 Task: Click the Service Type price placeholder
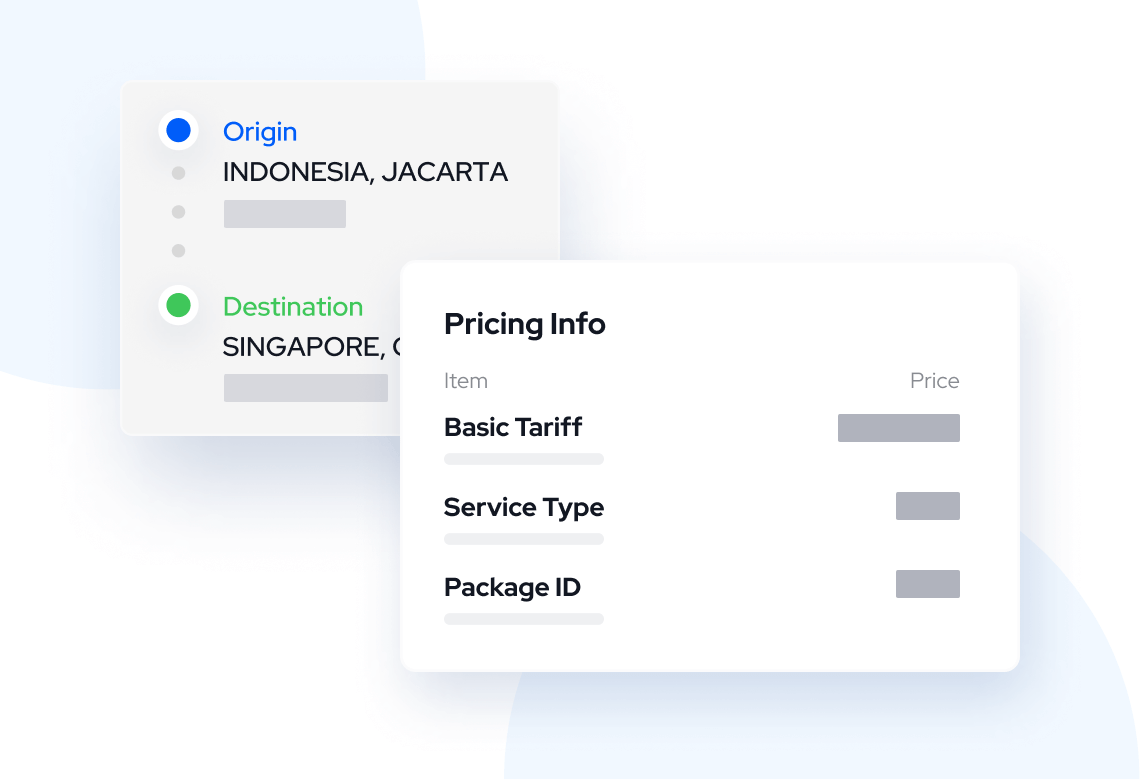(927, 506)
